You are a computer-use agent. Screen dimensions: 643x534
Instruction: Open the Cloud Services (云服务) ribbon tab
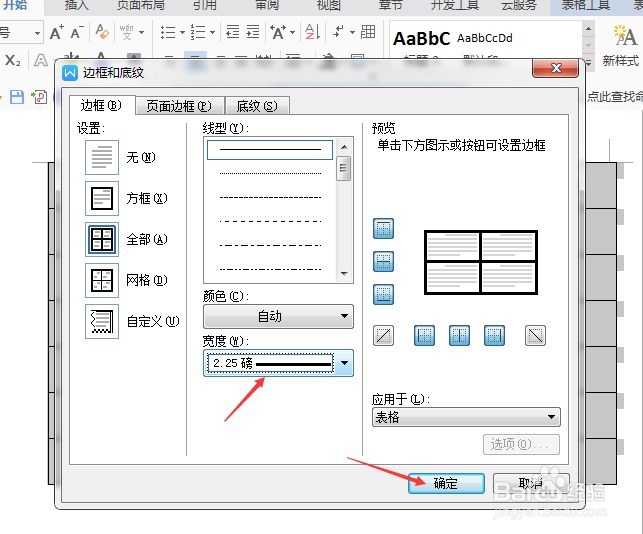coord(519,5)
